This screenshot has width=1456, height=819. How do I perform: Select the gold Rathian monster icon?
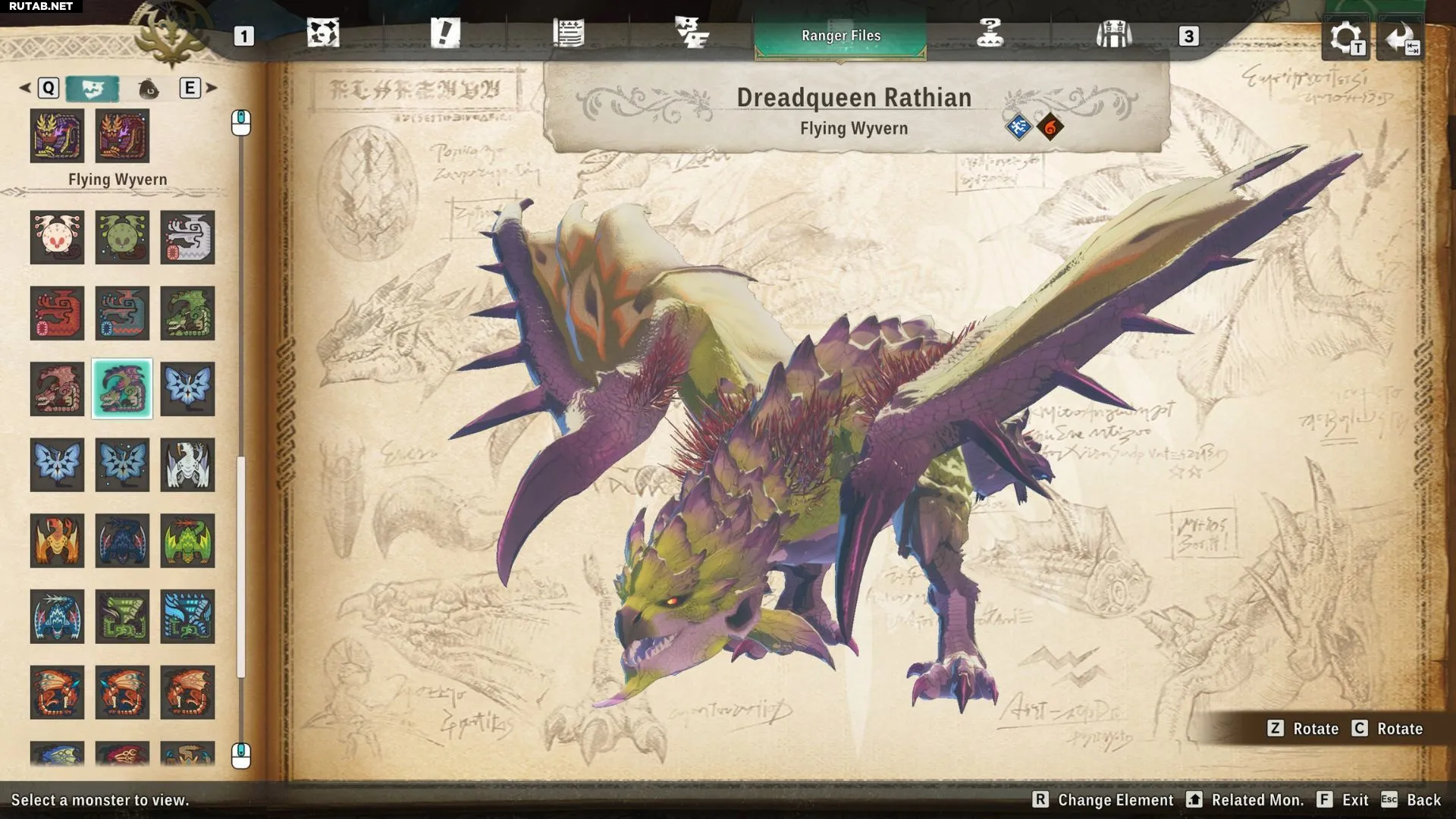click(x=57, y=541)
